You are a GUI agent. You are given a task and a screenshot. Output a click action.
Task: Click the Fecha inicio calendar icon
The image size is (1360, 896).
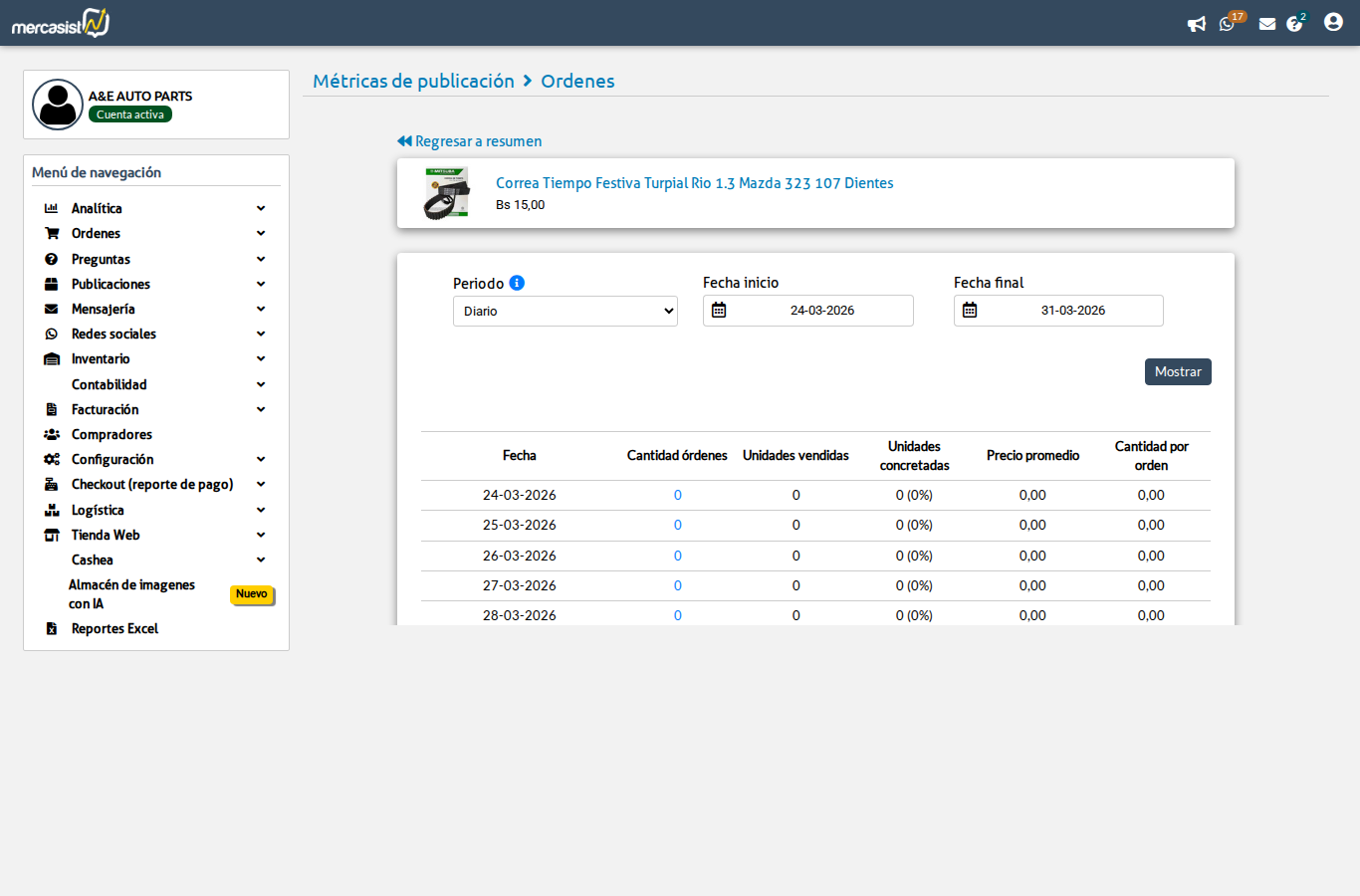[x=719, y=311]
